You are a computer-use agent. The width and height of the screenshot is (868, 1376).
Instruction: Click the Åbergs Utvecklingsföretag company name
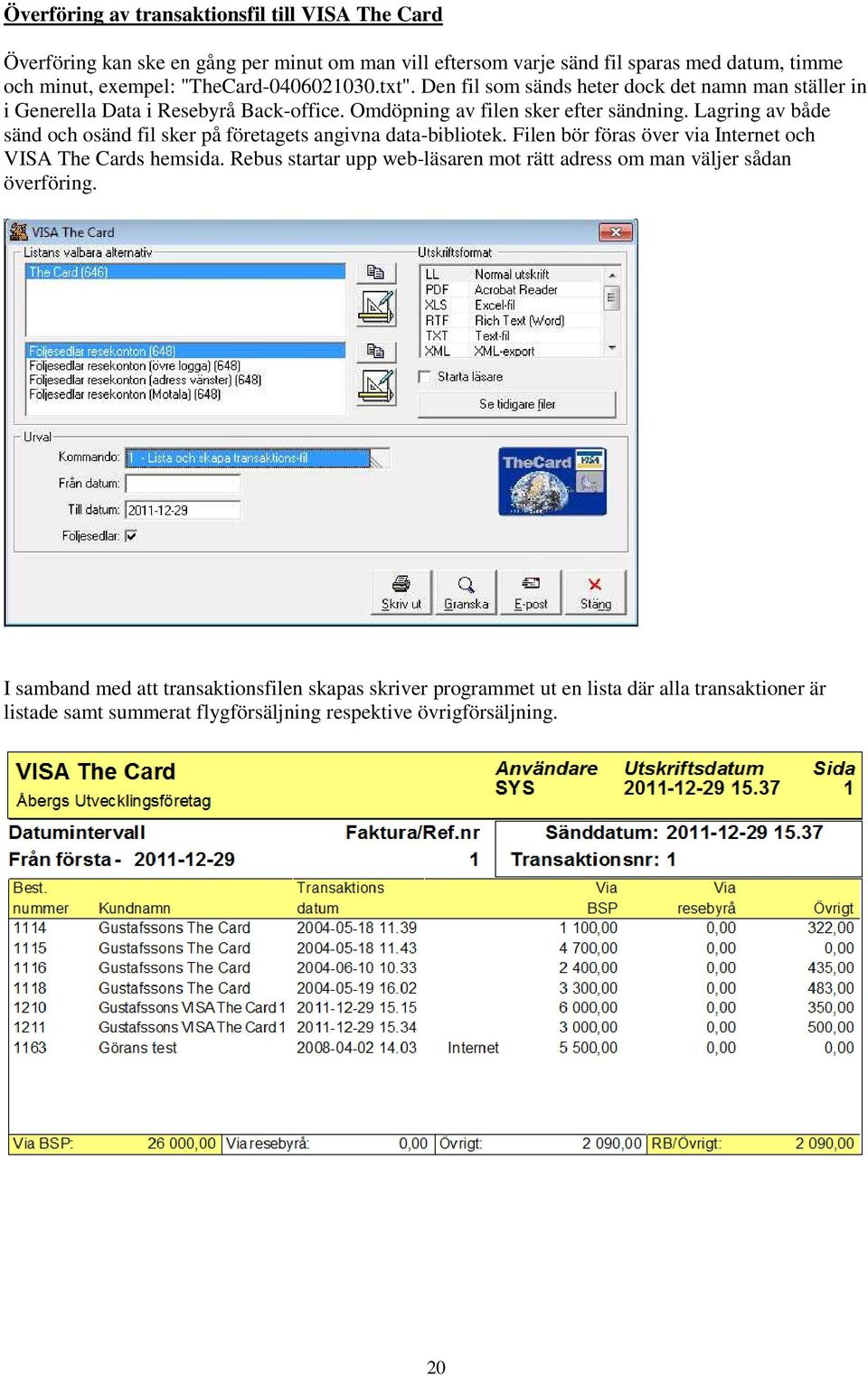113,800
